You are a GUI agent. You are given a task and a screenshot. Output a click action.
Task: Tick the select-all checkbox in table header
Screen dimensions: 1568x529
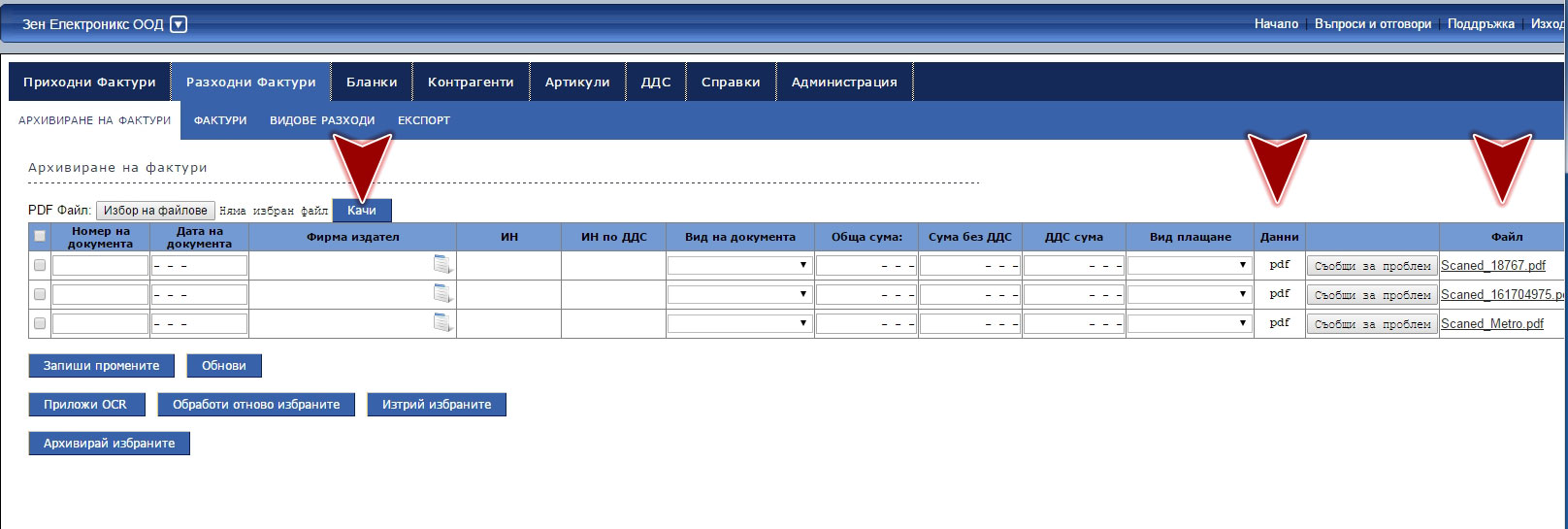[x=40, y=236]
